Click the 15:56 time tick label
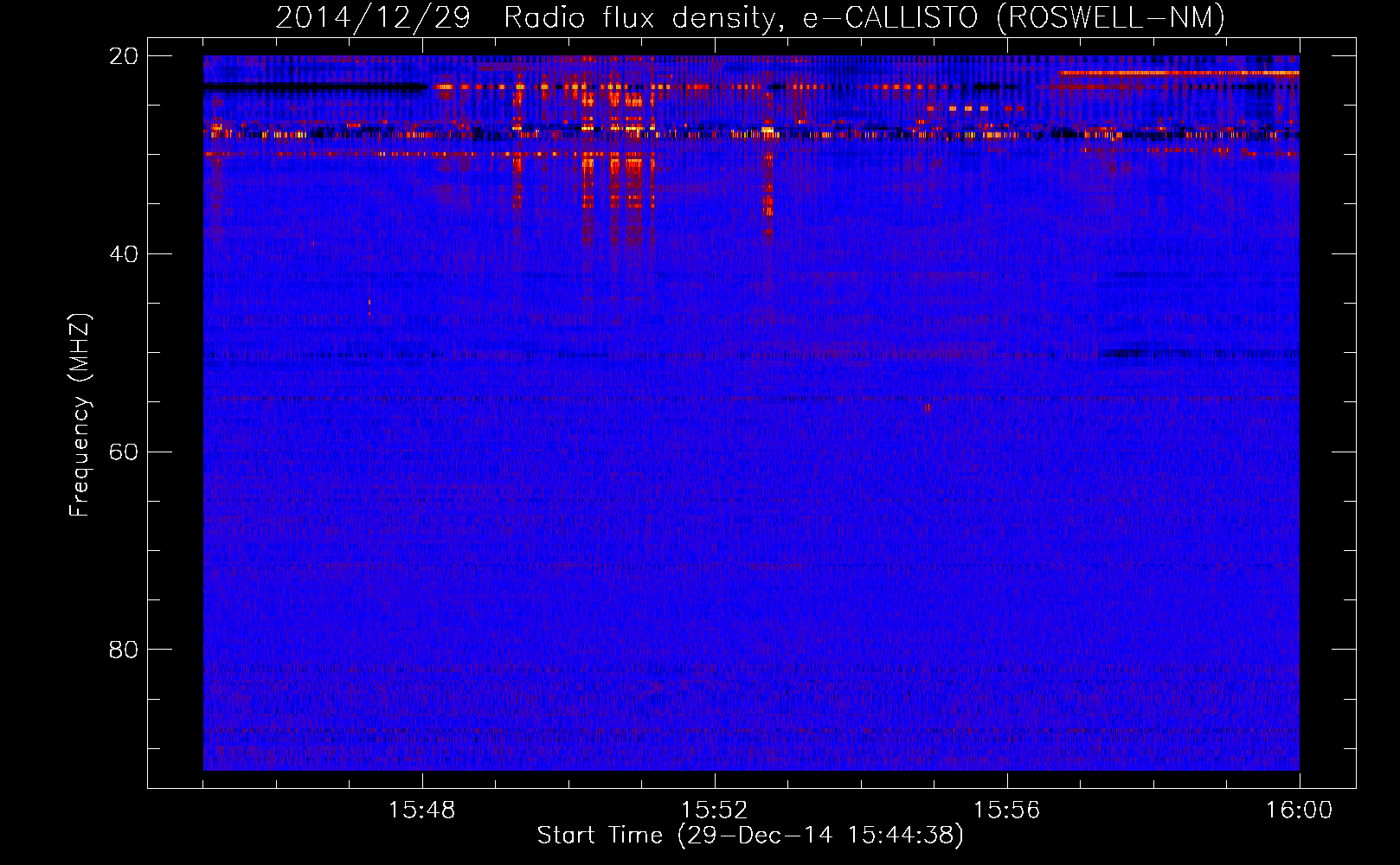The width and height of the screenshot is (1400, 865). click(1007, 811)
